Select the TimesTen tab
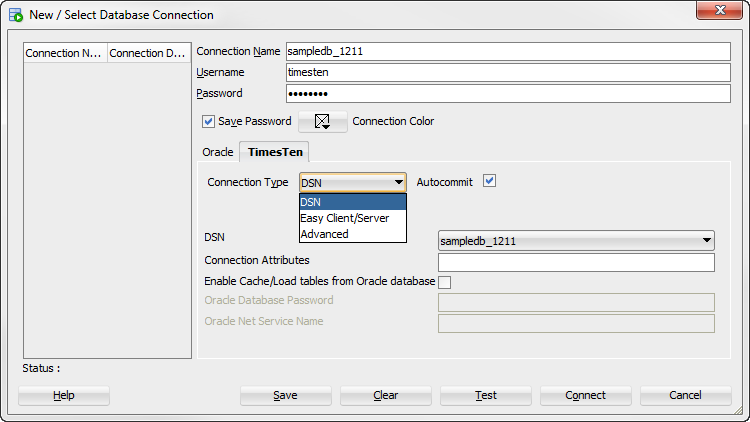Screen dimensions: 750x422 pyautogui.click(x=275, y=152)
